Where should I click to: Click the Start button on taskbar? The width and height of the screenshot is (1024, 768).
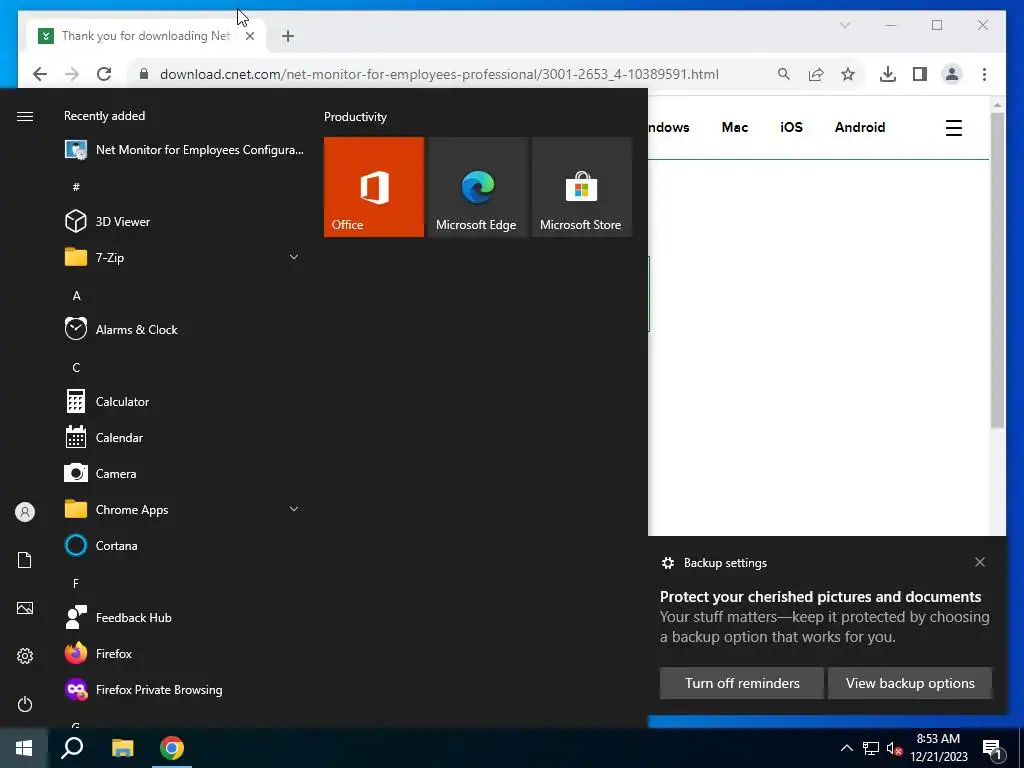(x=24, y=748)
